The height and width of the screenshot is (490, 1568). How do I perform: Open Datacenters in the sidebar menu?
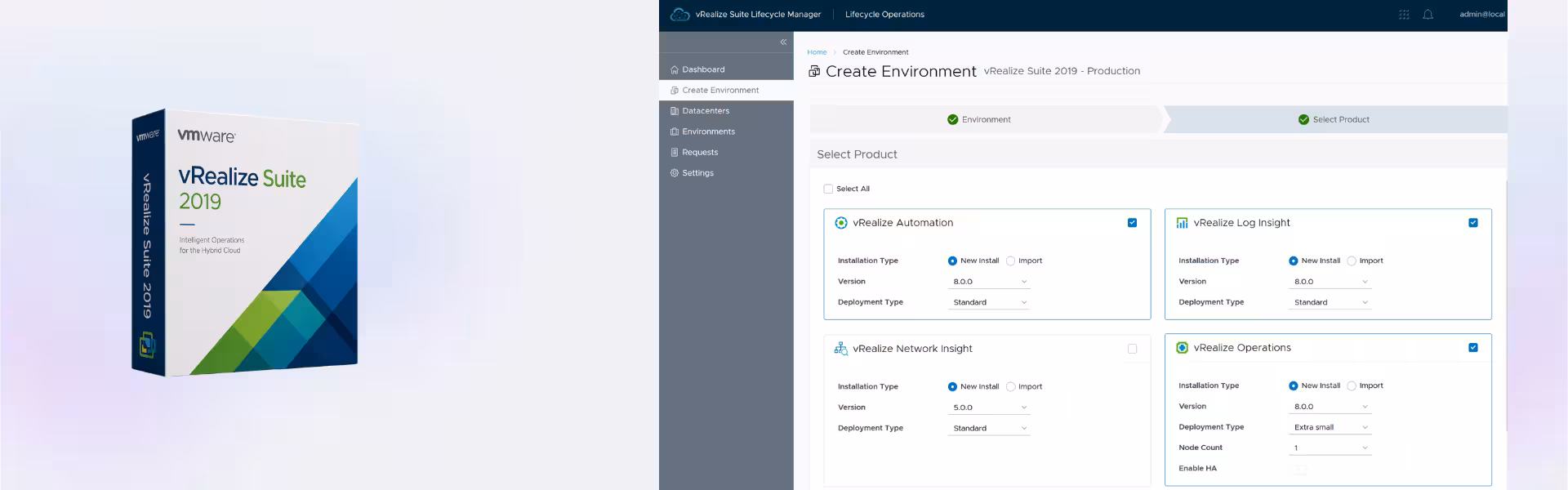point(726,111)
